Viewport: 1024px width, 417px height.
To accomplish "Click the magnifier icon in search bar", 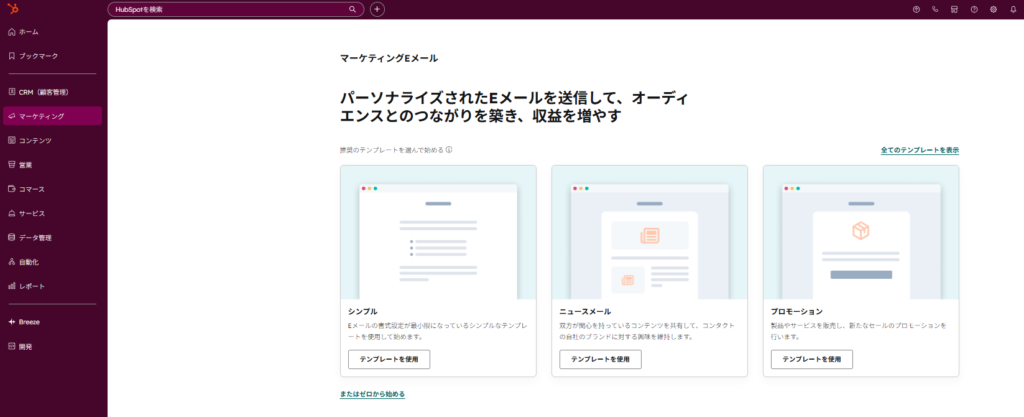I will pos(353,9).
